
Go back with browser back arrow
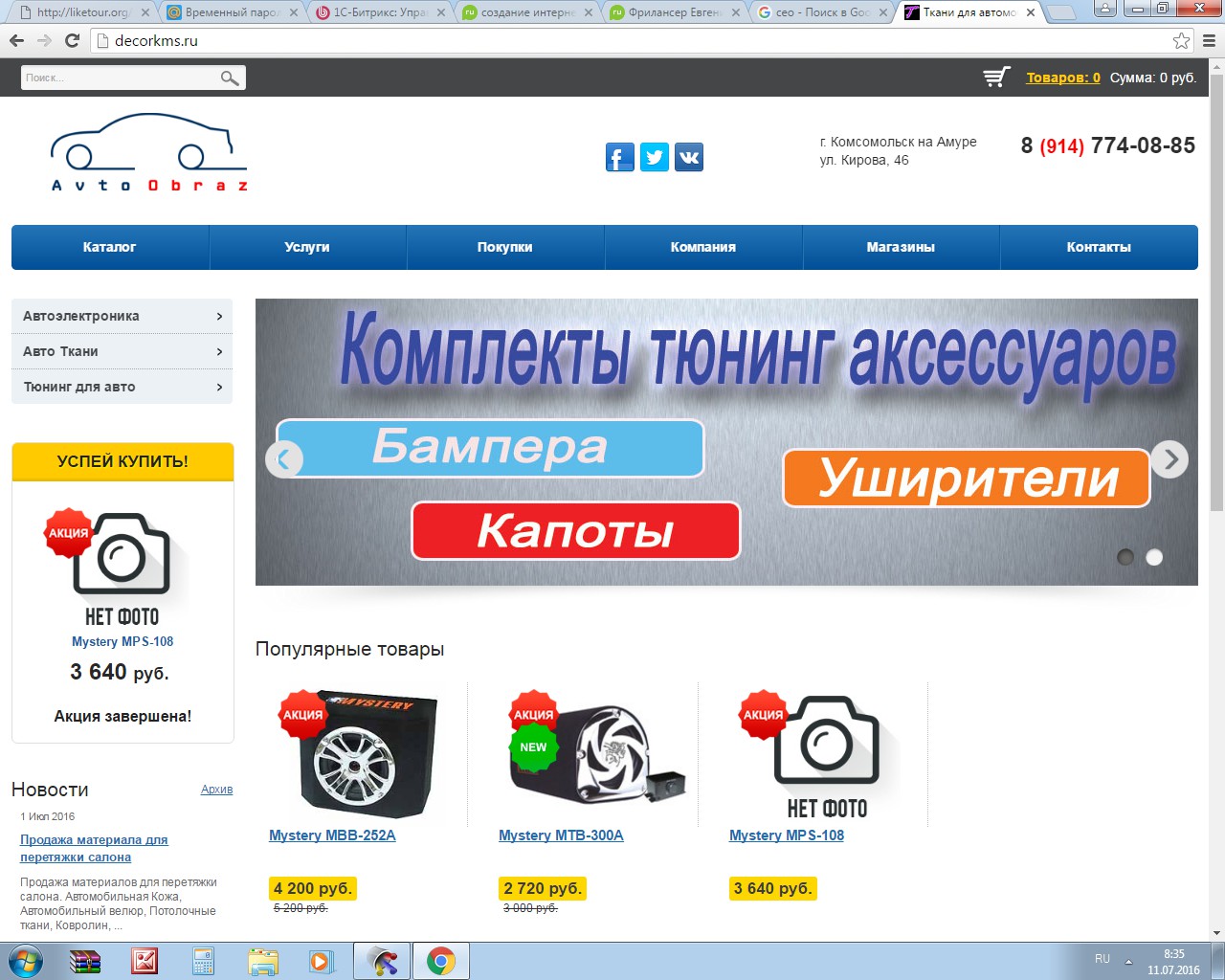(x=16, y=40)
